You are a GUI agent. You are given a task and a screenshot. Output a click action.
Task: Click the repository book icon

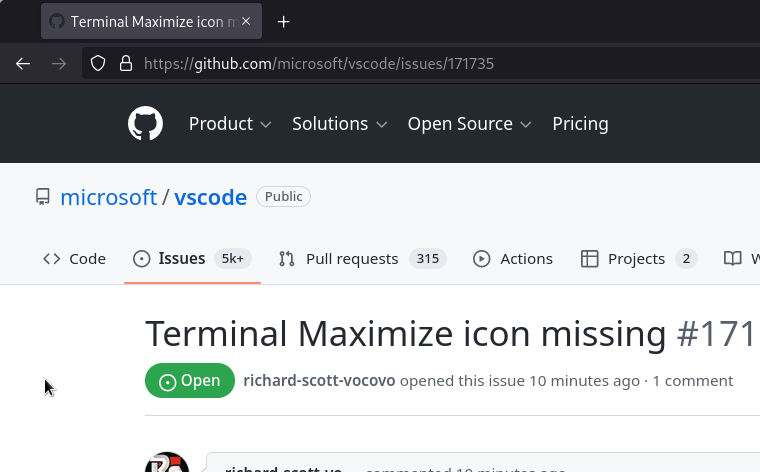(43, 197)
